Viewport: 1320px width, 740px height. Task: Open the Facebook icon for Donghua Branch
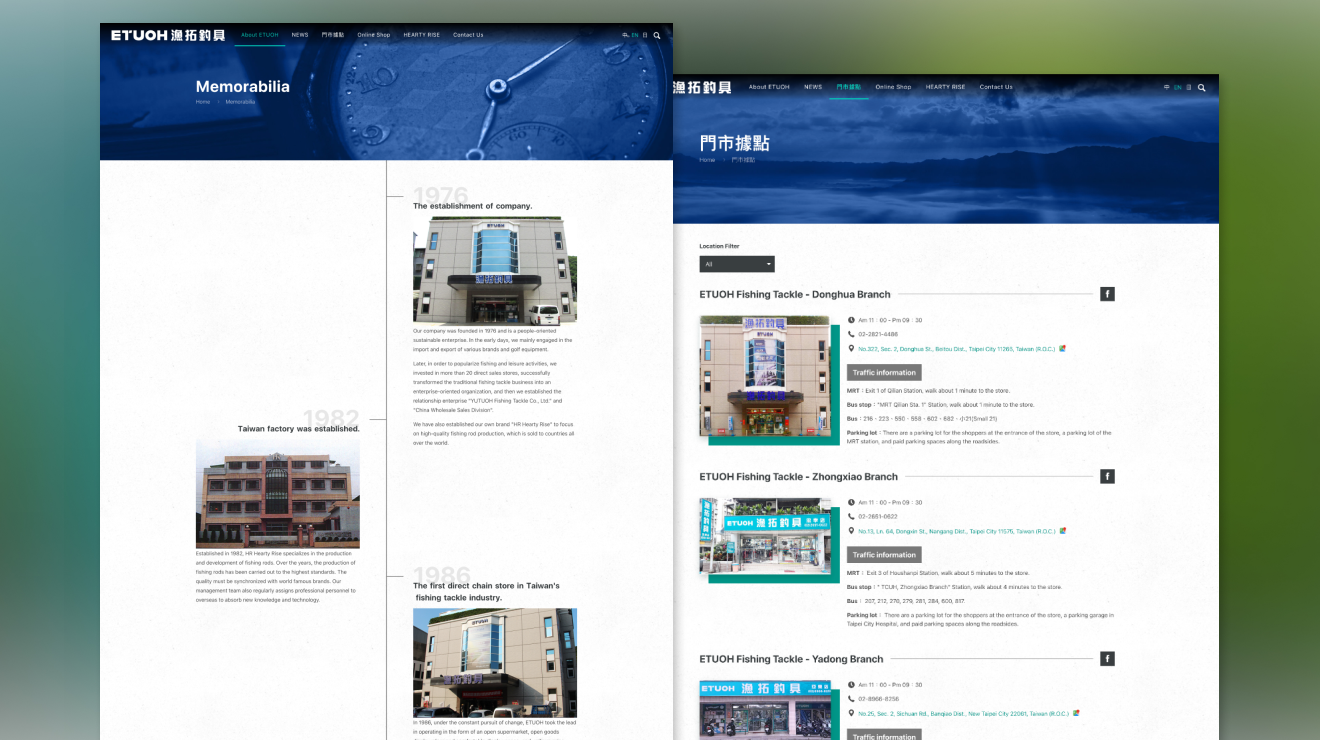[x=1107, y=294]
